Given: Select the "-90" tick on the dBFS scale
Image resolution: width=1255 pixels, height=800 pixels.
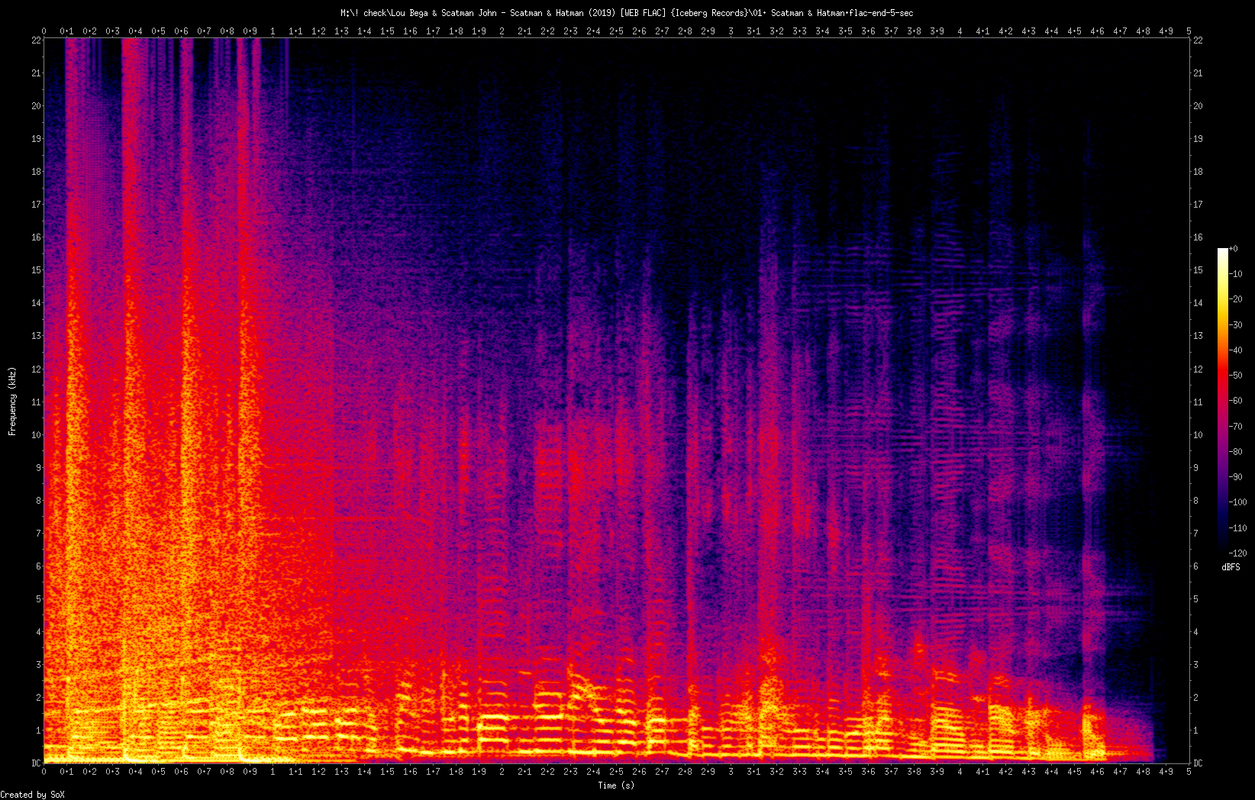Looking at the screenshot, I should tap(1237, 477).
